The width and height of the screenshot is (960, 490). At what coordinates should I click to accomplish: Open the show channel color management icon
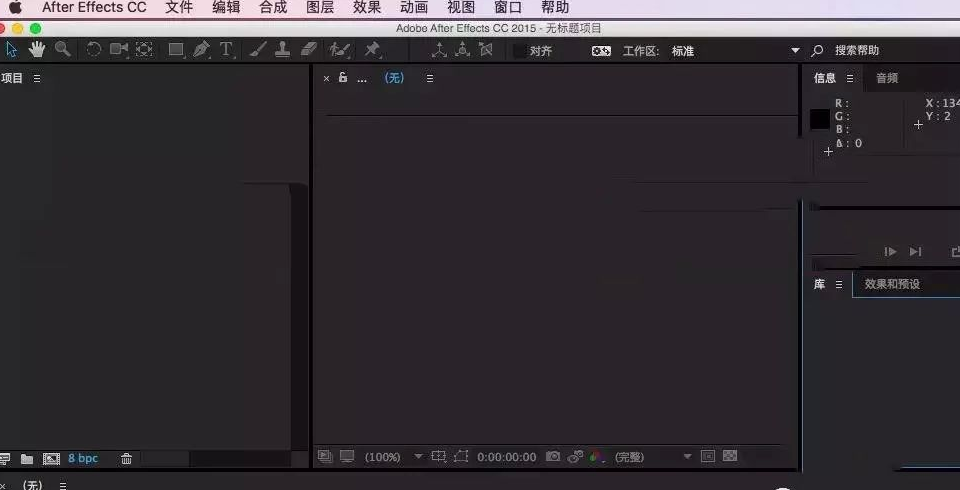pyautogui.click(x=597, y=456)
